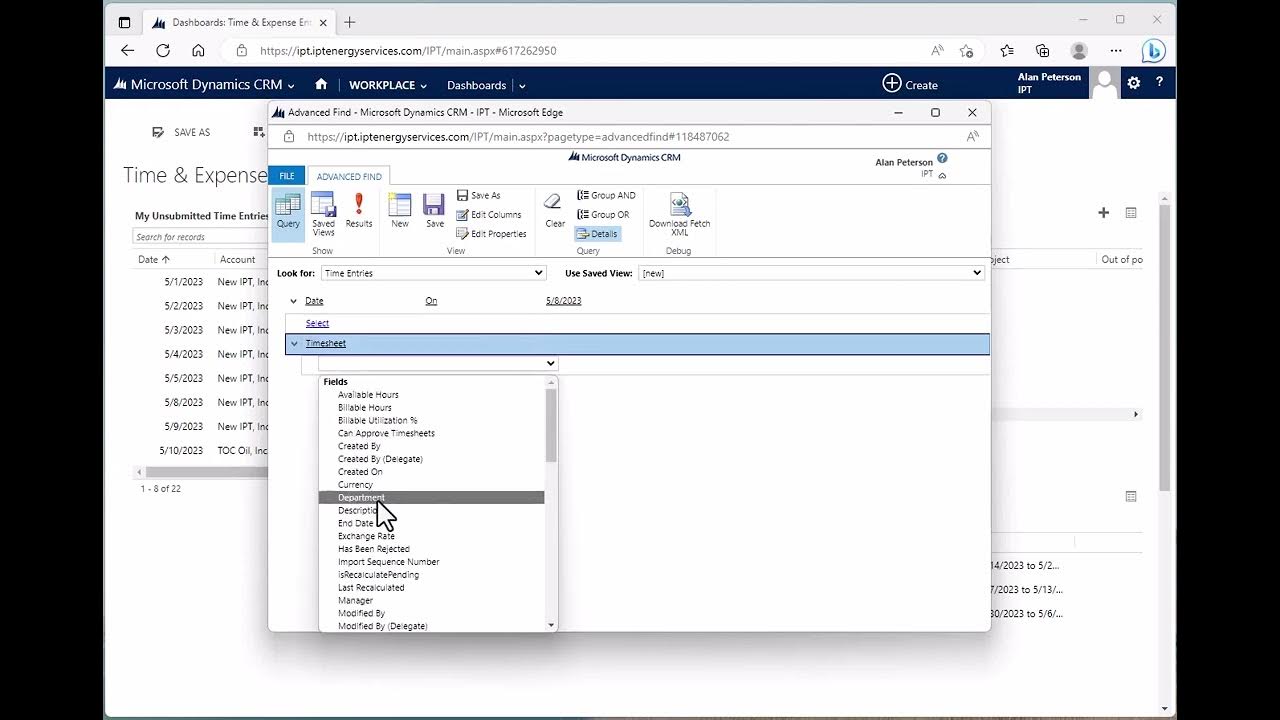Open Bing sidebar icon
Viewport: 1280px width, 720px height.
[1154, 50]
